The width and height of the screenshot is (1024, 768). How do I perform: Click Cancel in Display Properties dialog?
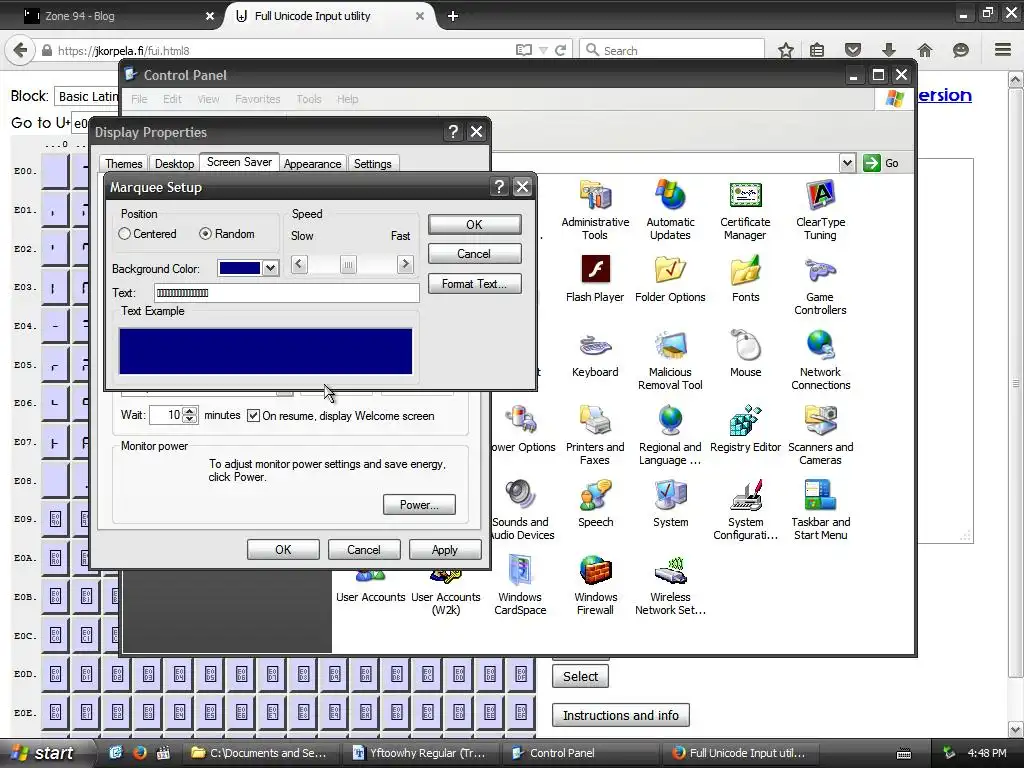coord(364,550)
